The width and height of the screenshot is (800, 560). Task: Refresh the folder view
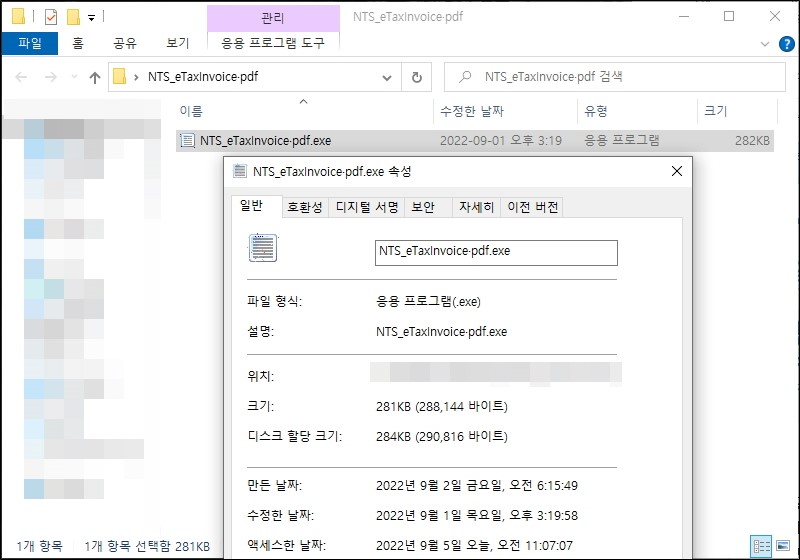click(416, 78)
